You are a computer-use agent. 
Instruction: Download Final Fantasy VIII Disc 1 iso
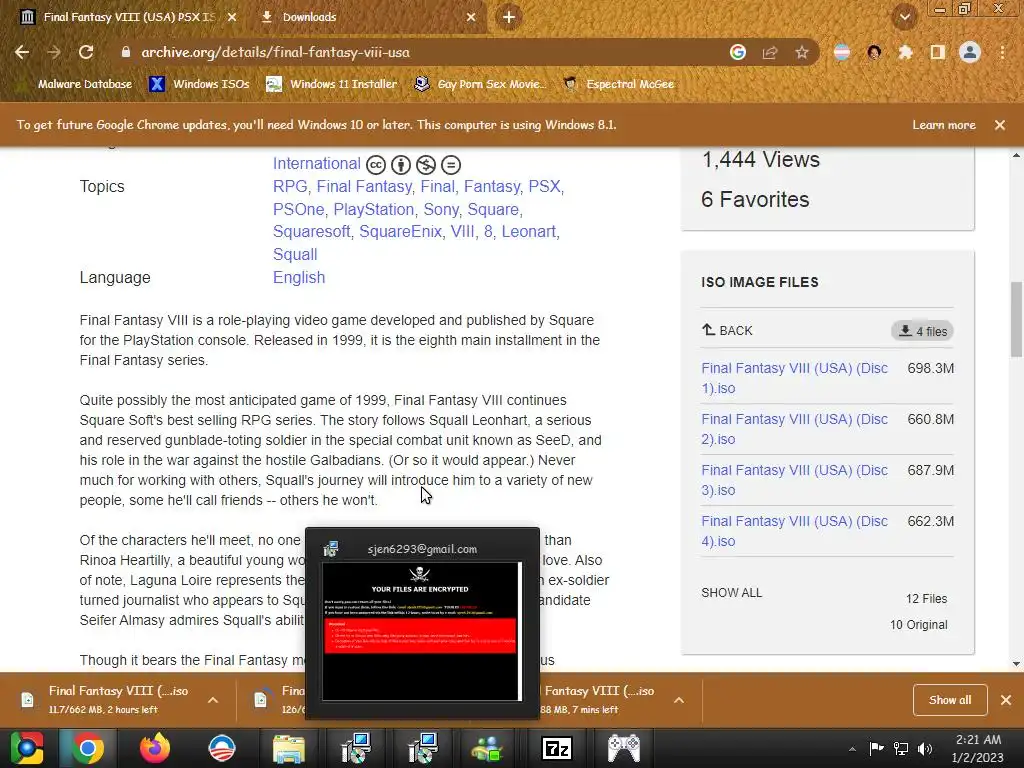click(x=794, y=378)
